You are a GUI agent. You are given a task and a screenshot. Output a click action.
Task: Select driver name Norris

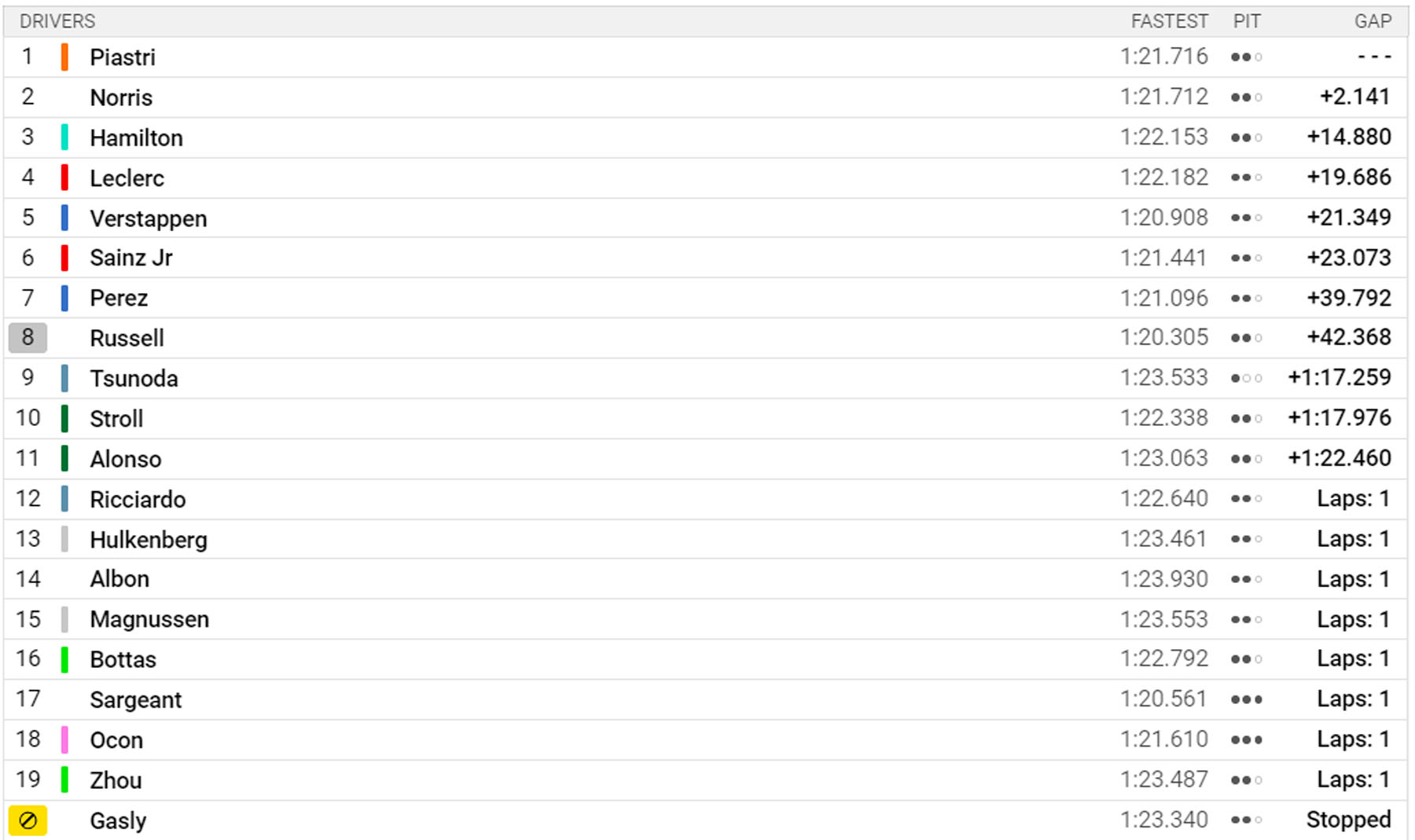121,97
